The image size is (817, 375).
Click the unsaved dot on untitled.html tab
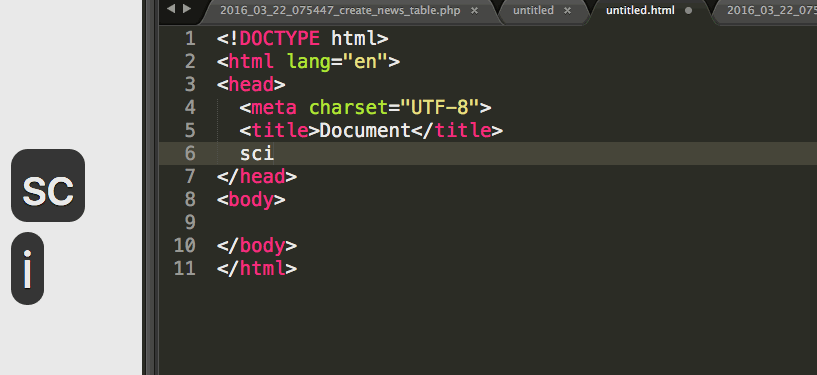coord(688,10)
